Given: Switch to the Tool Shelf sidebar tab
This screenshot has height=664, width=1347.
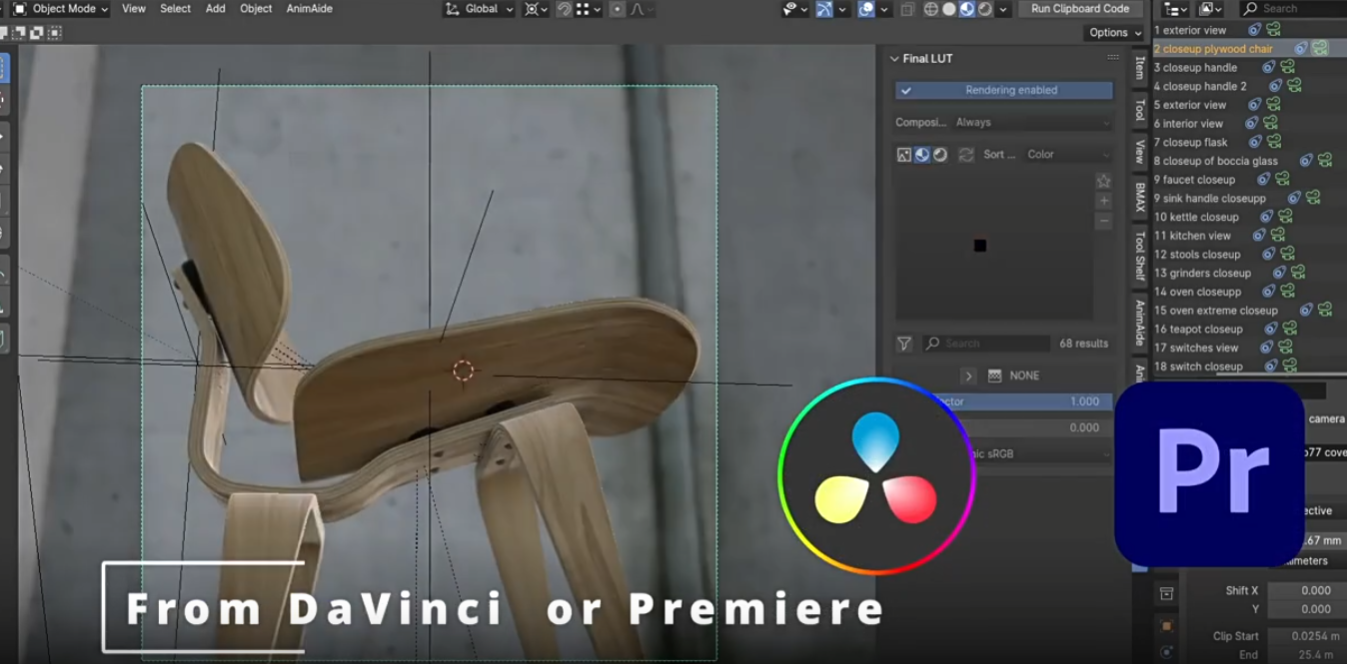Looking at the screenshot, I should (1139, 256).
